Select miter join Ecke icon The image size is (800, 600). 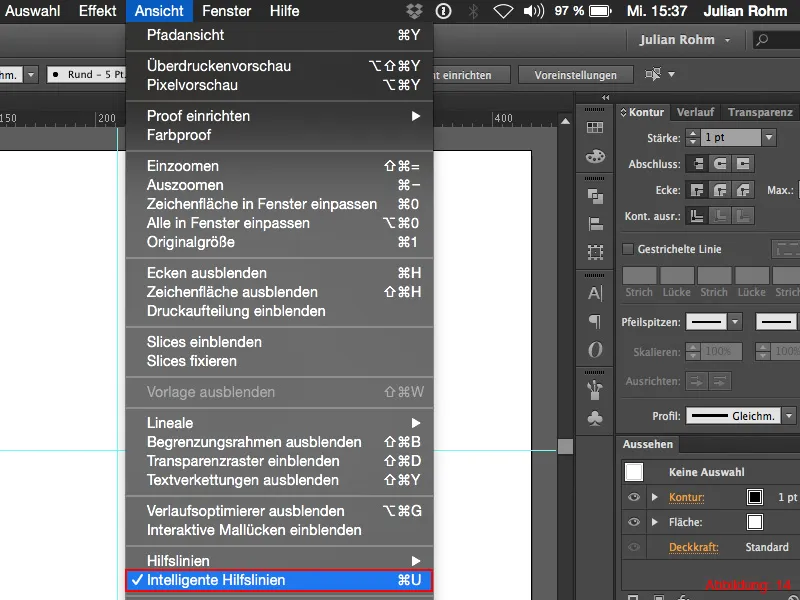[696, 190]
